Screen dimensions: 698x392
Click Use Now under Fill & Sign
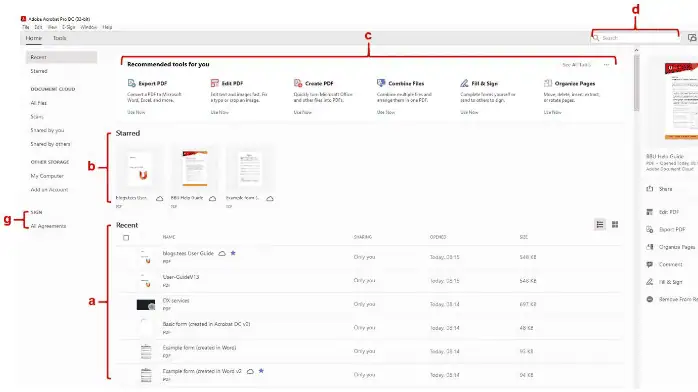469,113
